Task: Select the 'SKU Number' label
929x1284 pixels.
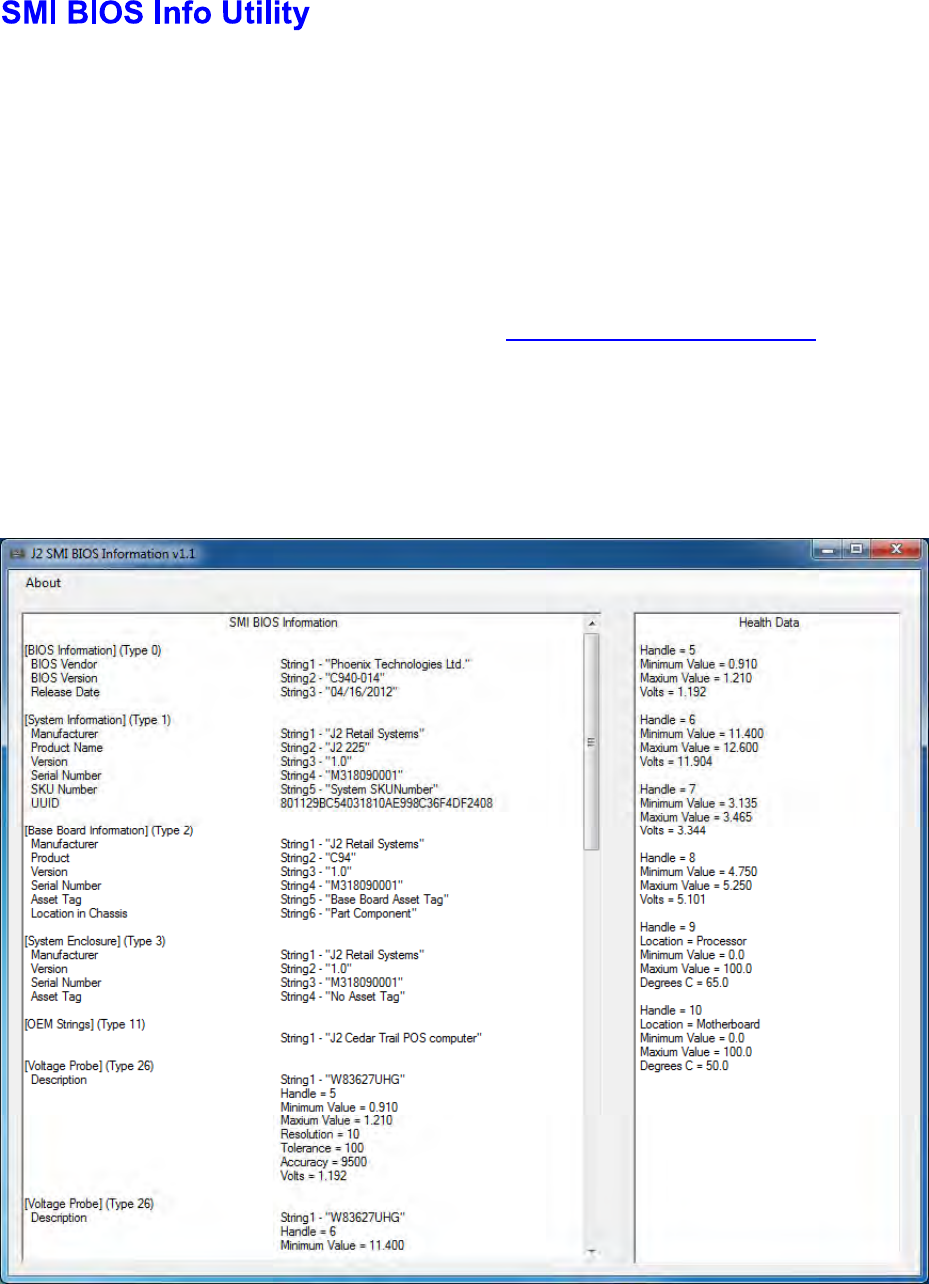Action: (x=65, y=790)
